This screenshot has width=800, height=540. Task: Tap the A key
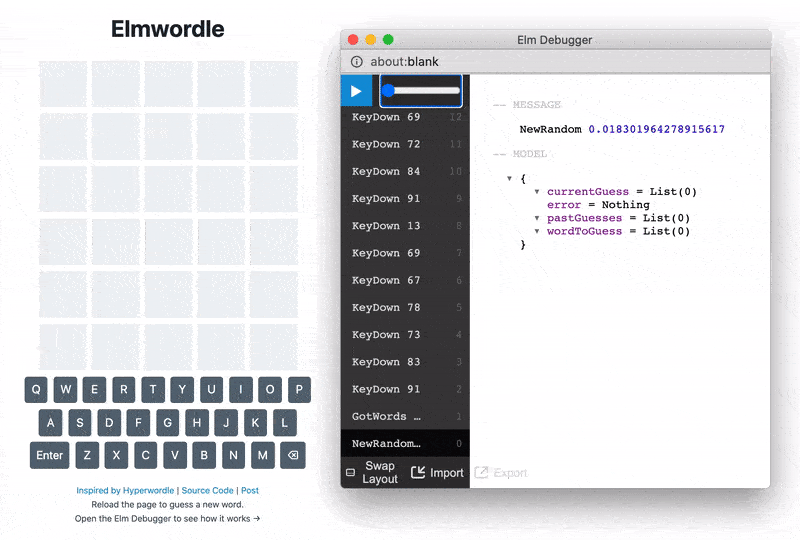51,423
